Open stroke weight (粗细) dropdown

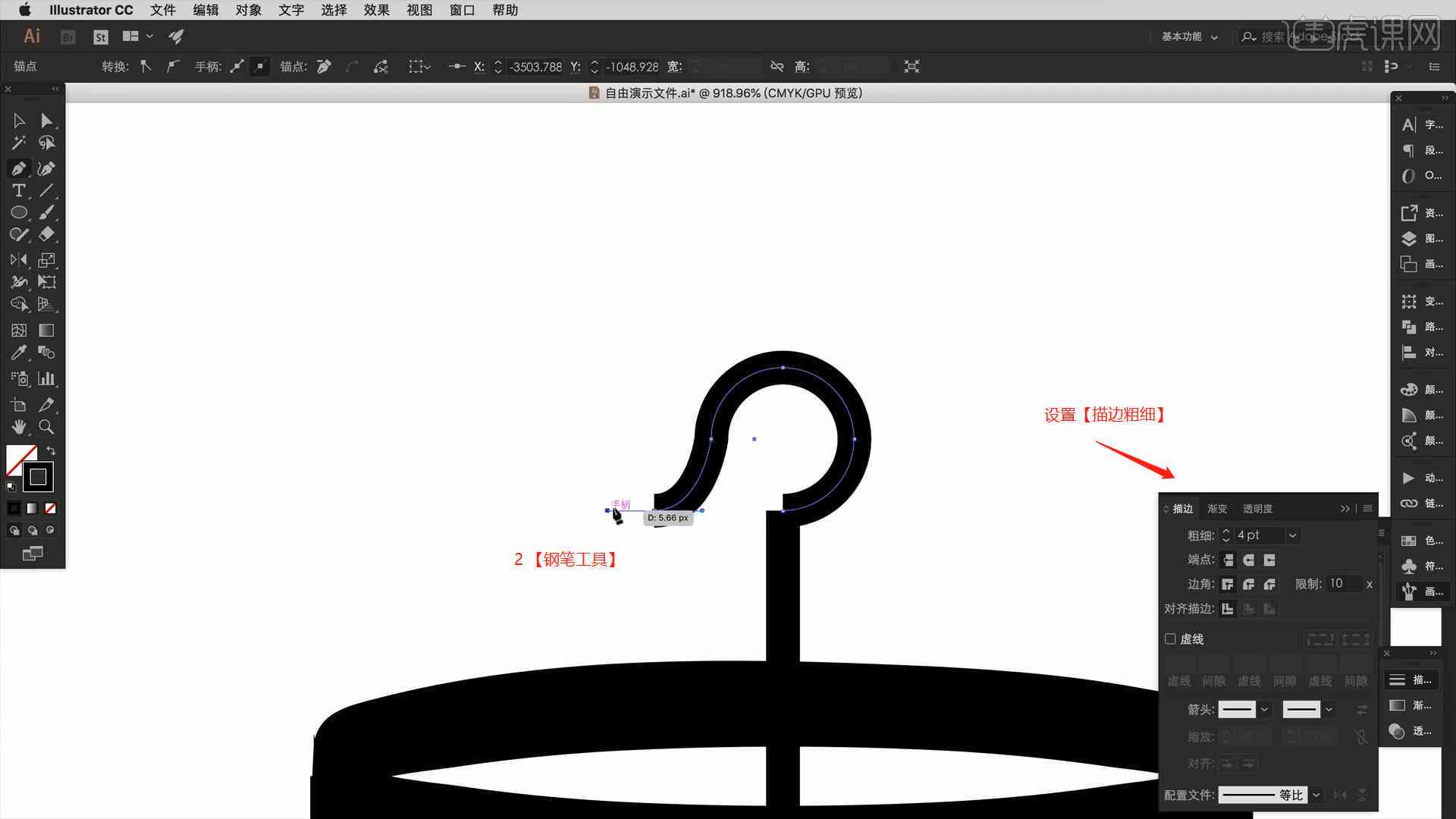pyautogui.click(x=1293, y=535)
